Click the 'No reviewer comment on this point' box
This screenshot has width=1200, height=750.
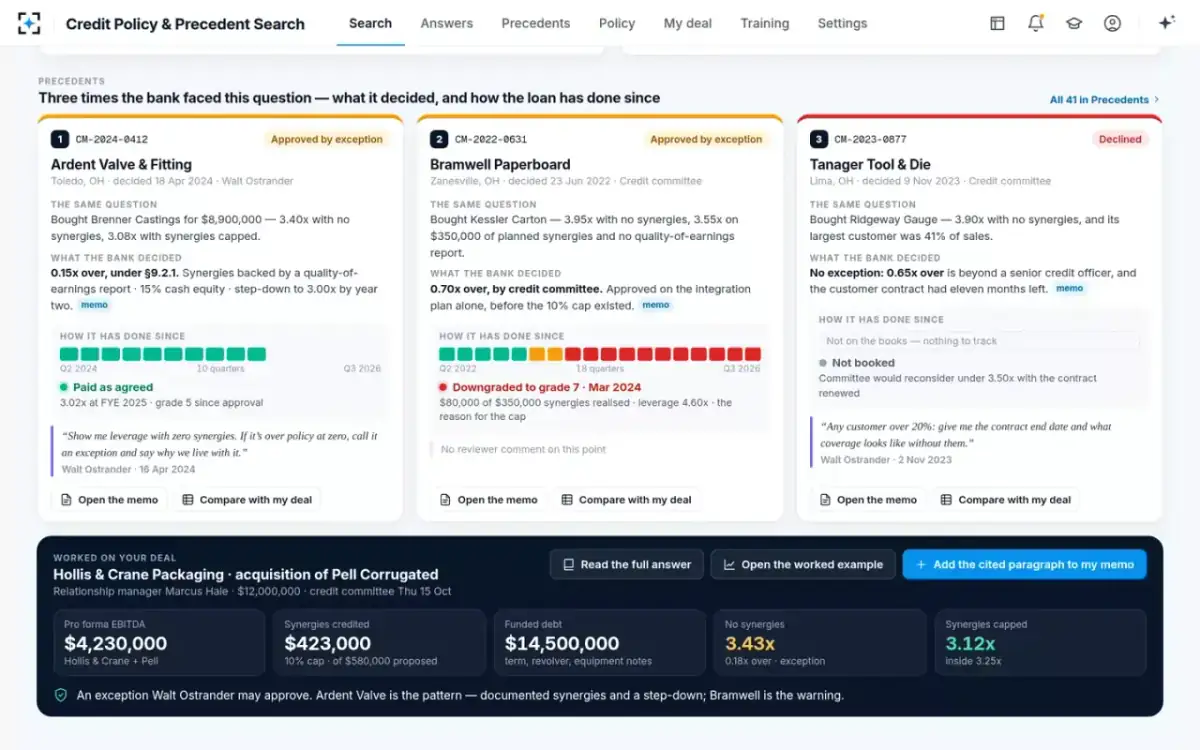coord(600,450)
